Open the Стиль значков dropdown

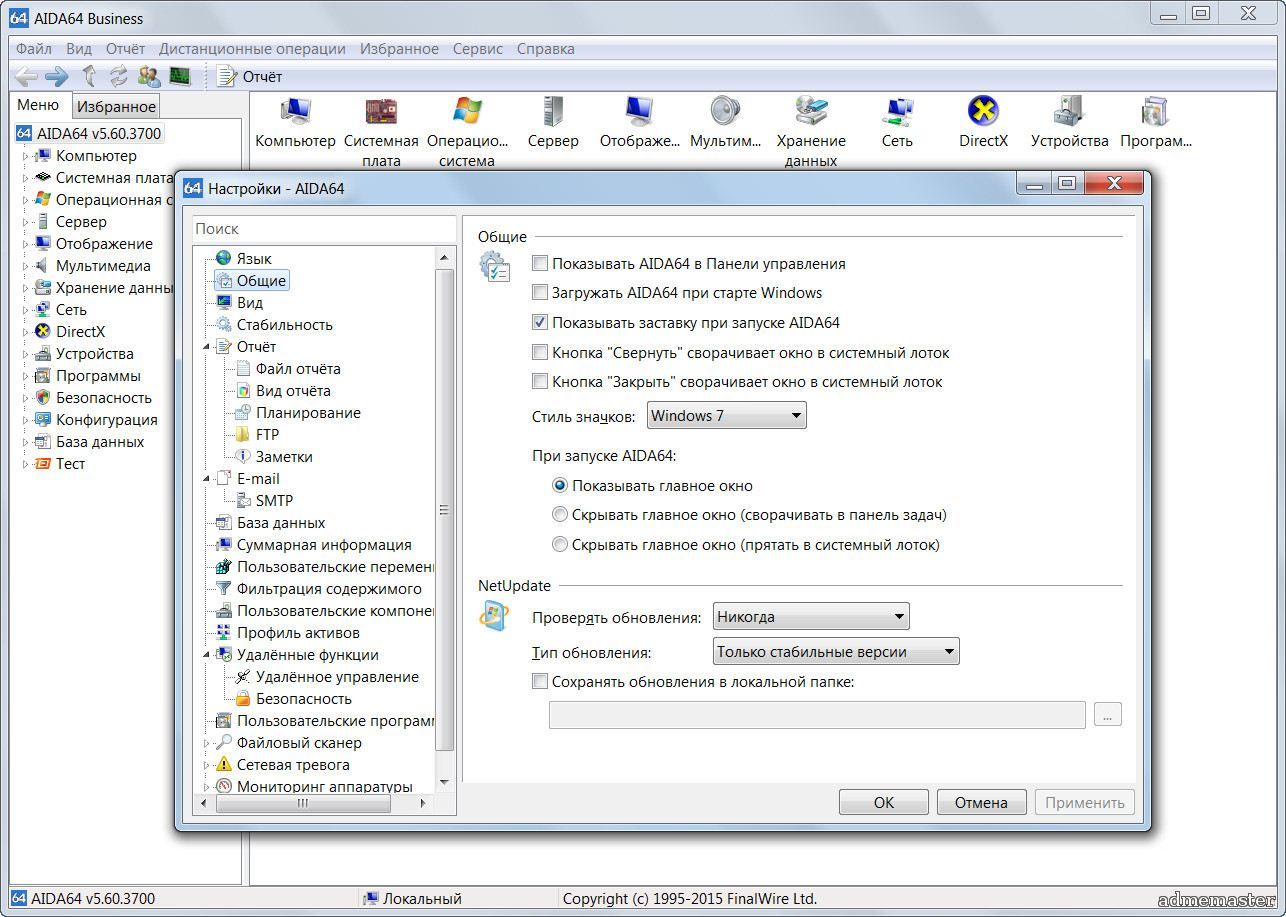726,416
